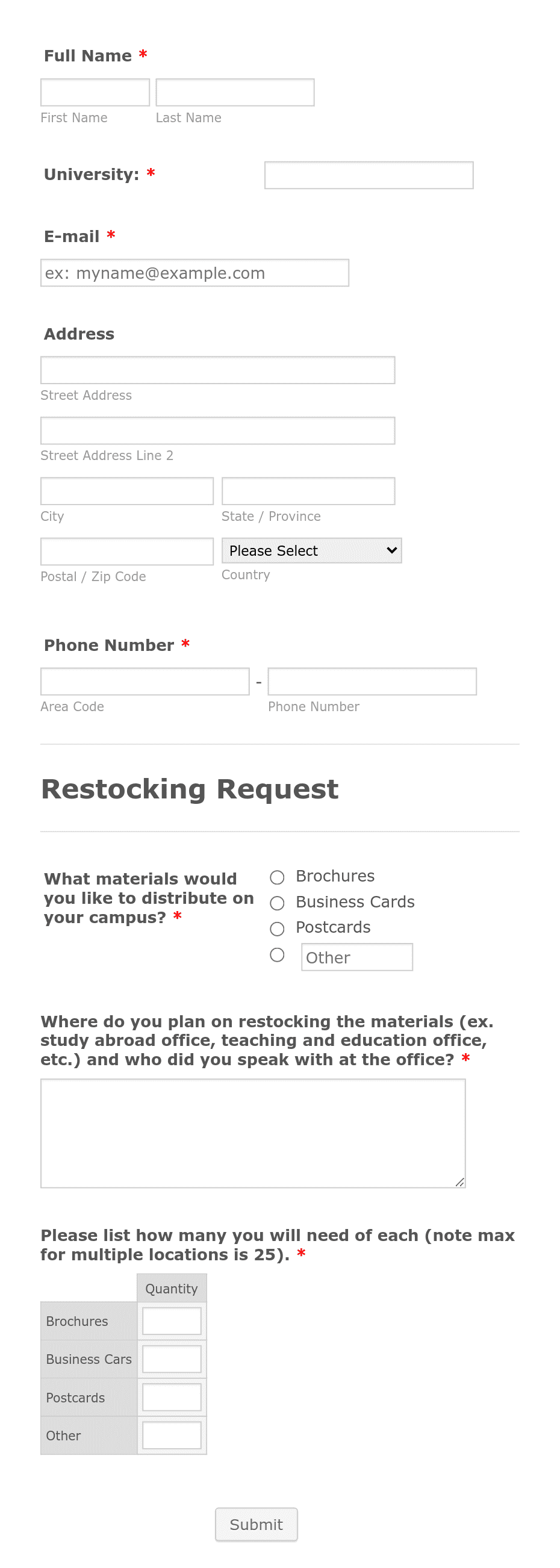The width and height of the screenshot is (560, 1568).
Task: Select the Postcards radio button
Action: pos(277,929)
